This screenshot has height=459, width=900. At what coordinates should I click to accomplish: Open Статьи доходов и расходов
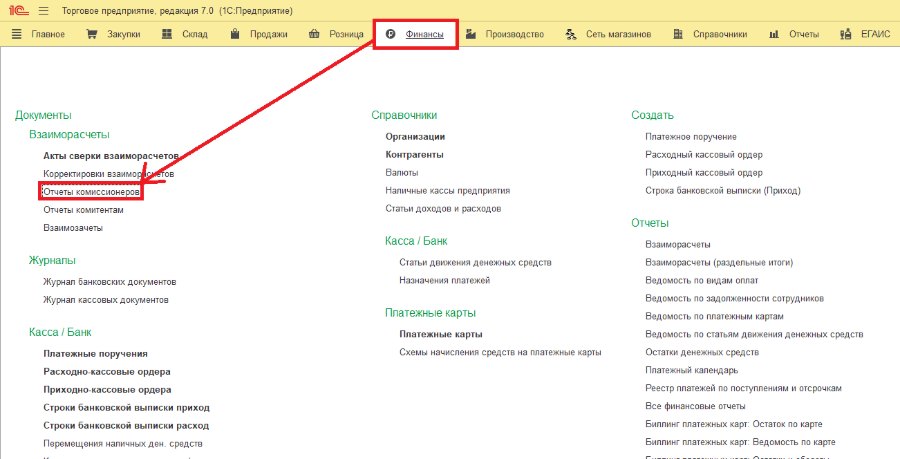(443, 209)
